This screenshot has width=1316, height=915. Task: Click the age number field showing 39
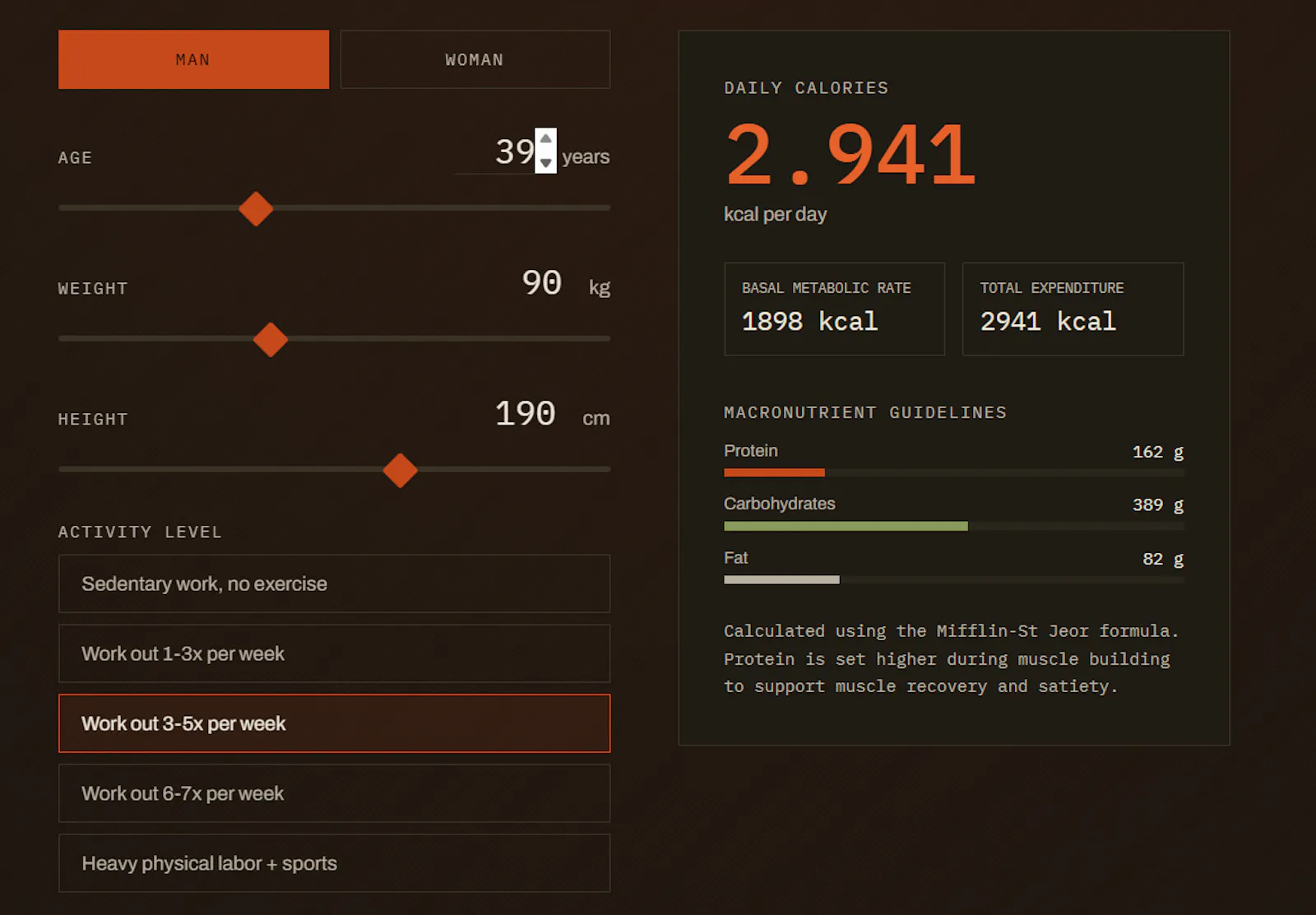(506, 151)
